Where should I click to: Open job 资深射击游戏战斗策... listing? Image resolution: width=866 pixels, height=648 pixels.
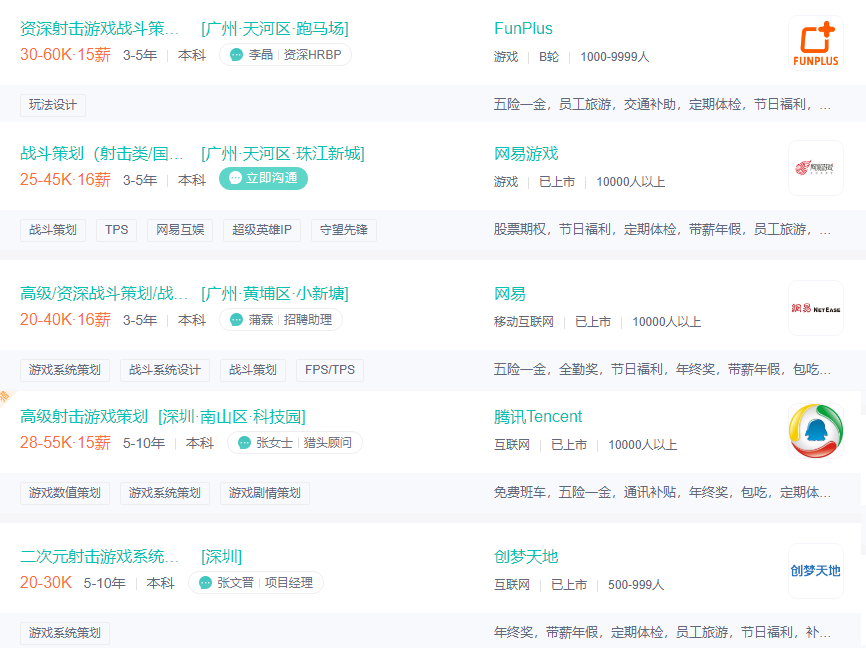pyautogui.click(x=99, y=29)
